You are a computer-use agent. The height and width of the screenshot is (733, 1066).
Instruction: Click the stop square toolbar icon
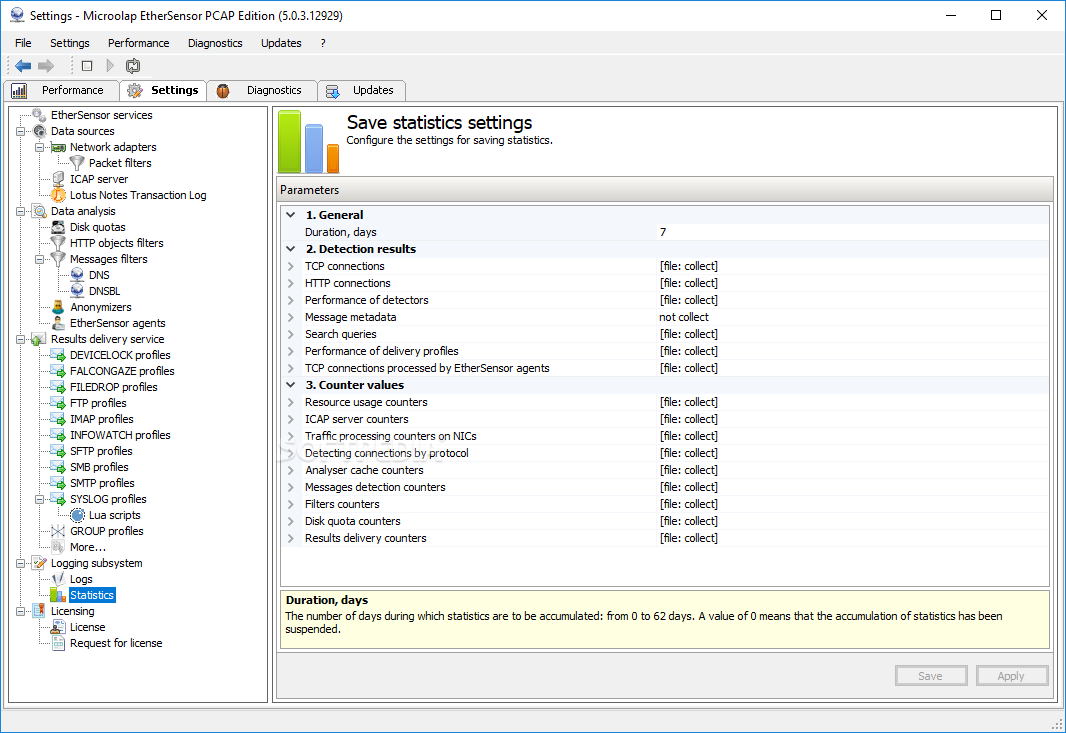87,66
